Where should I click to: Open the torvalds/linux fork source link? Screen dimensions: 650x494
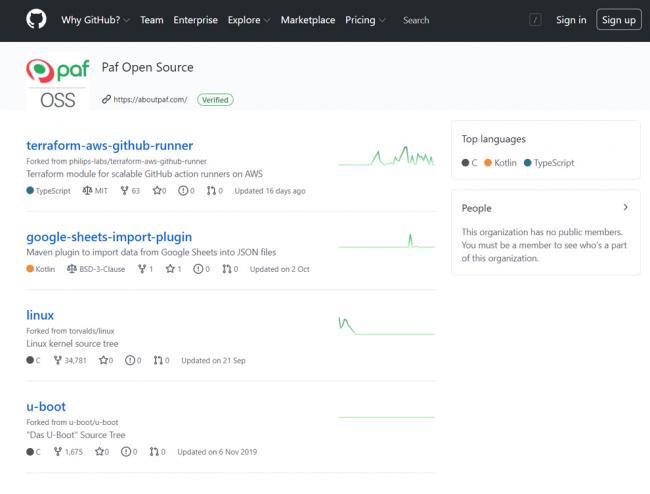click(92, 331)
